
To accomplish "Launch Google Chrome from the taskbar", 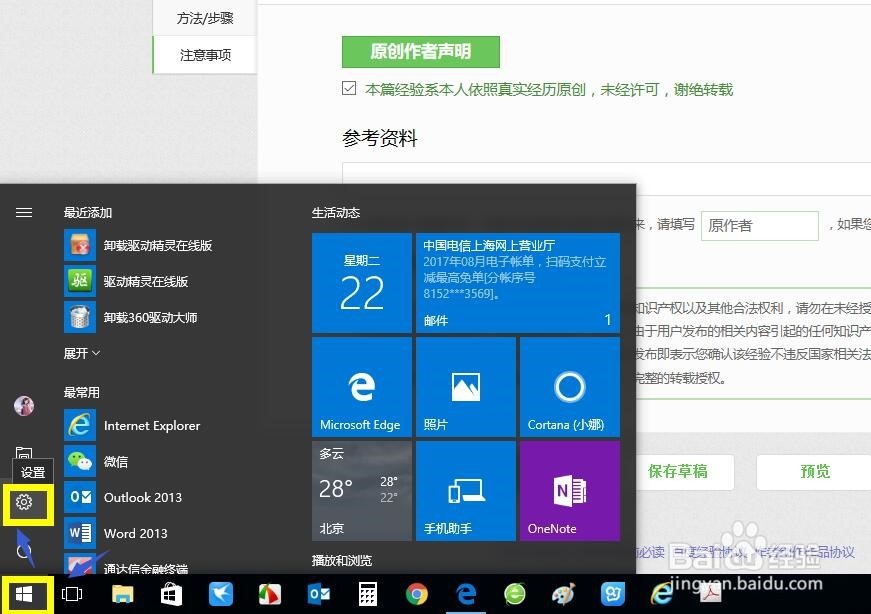I will 417,593.
